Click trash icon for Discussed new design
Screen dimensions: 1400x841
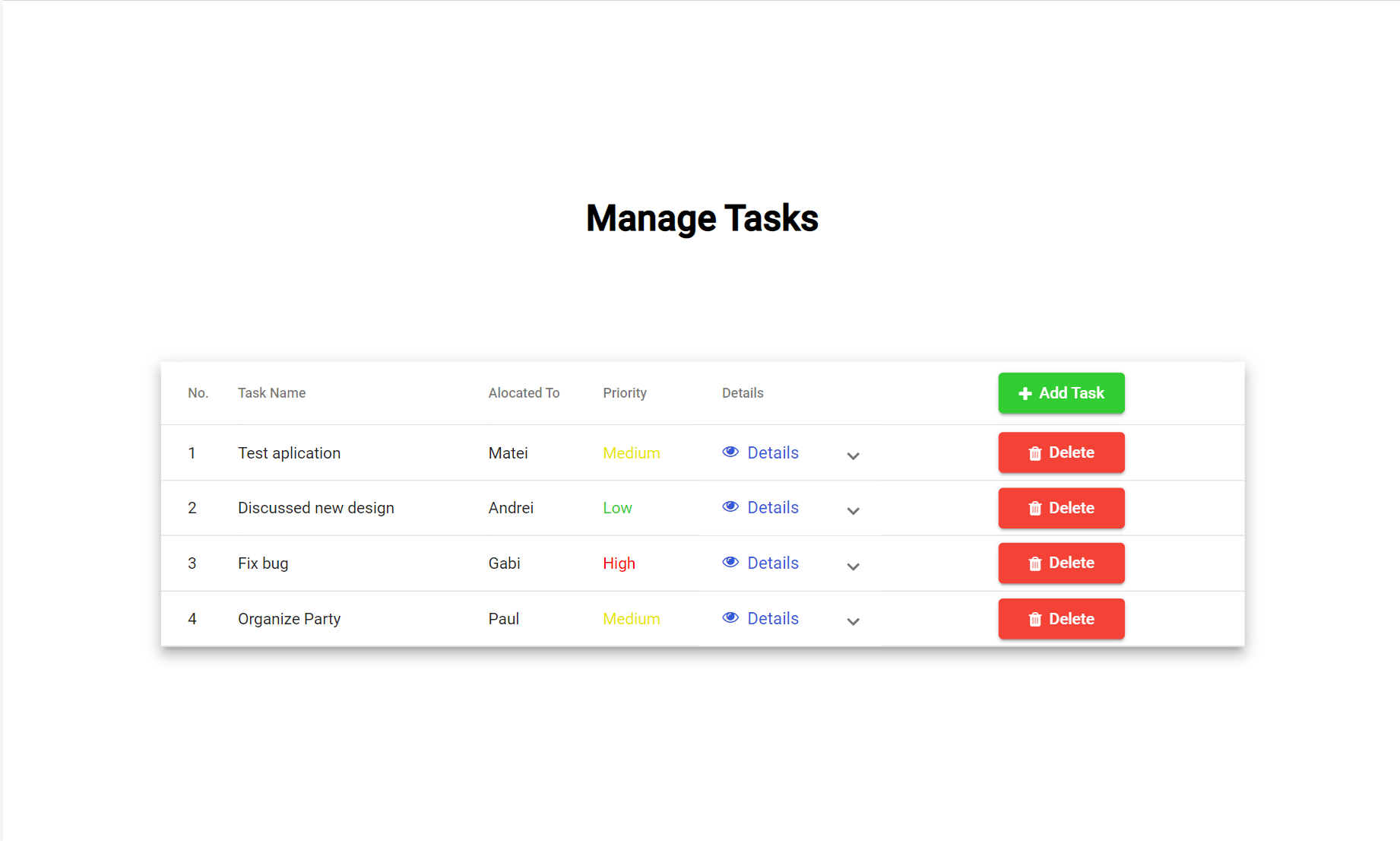pos(1034,509)
